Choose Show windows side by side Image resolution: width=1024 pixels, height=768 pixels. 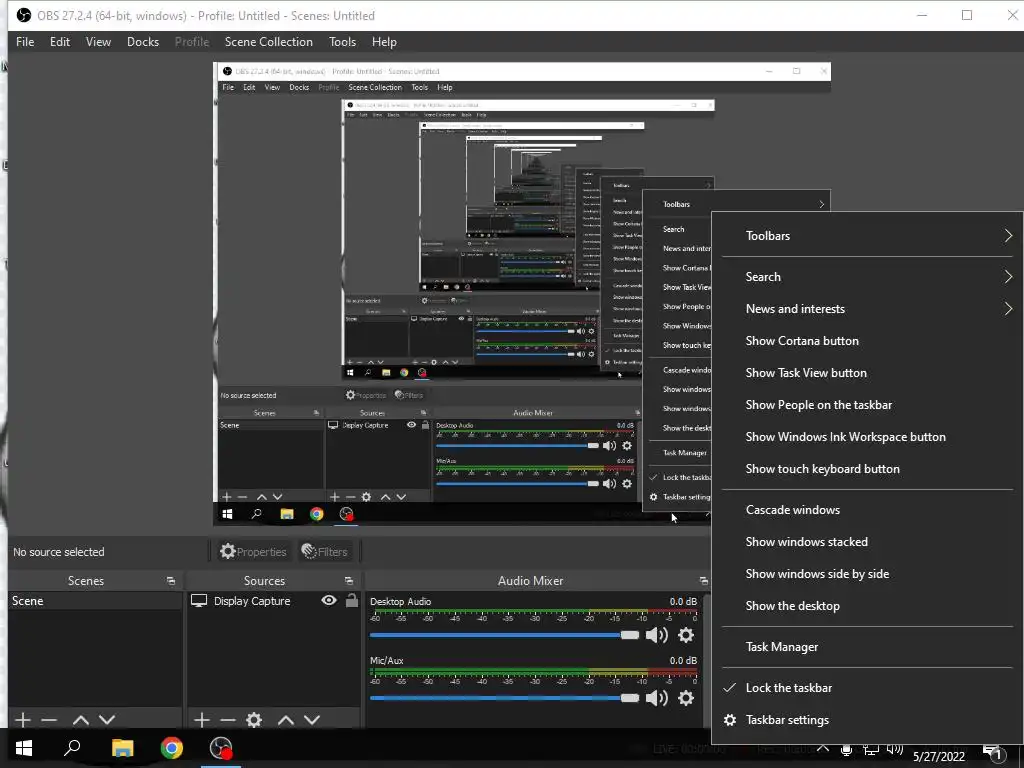click(869, 574)
